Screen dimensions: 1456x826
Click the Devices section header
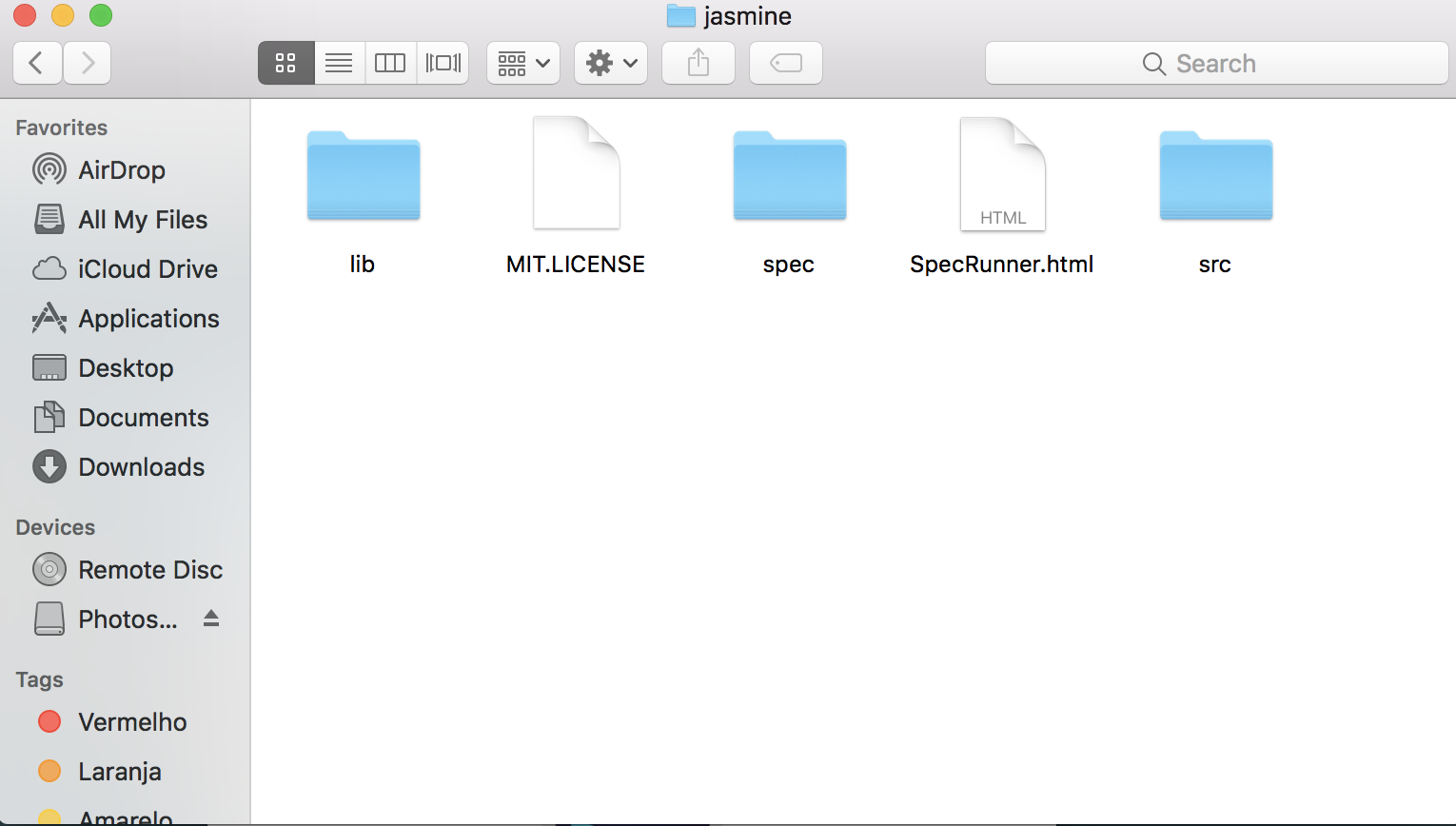click(55, 527)
